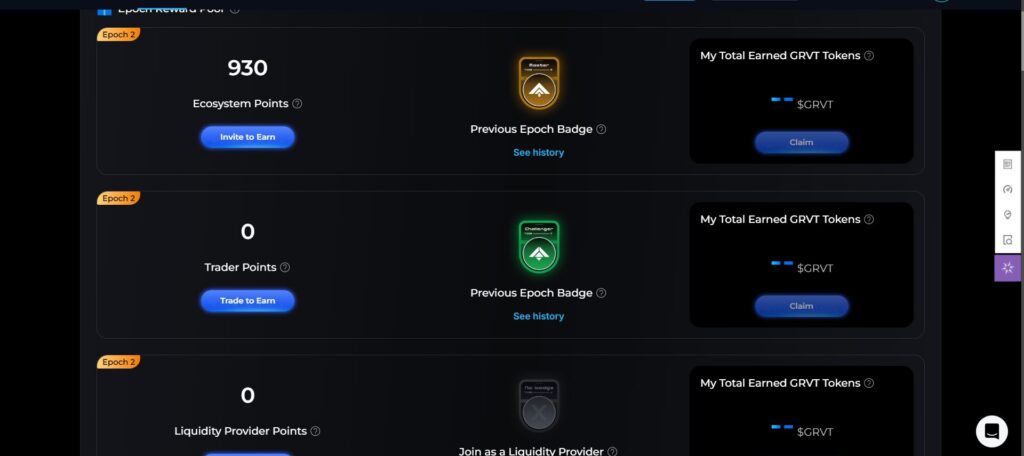Click the page search icon in sidebar
Image resolution: width=1024 pixels, height=456 pixels.
click(x=1008, y=240)
